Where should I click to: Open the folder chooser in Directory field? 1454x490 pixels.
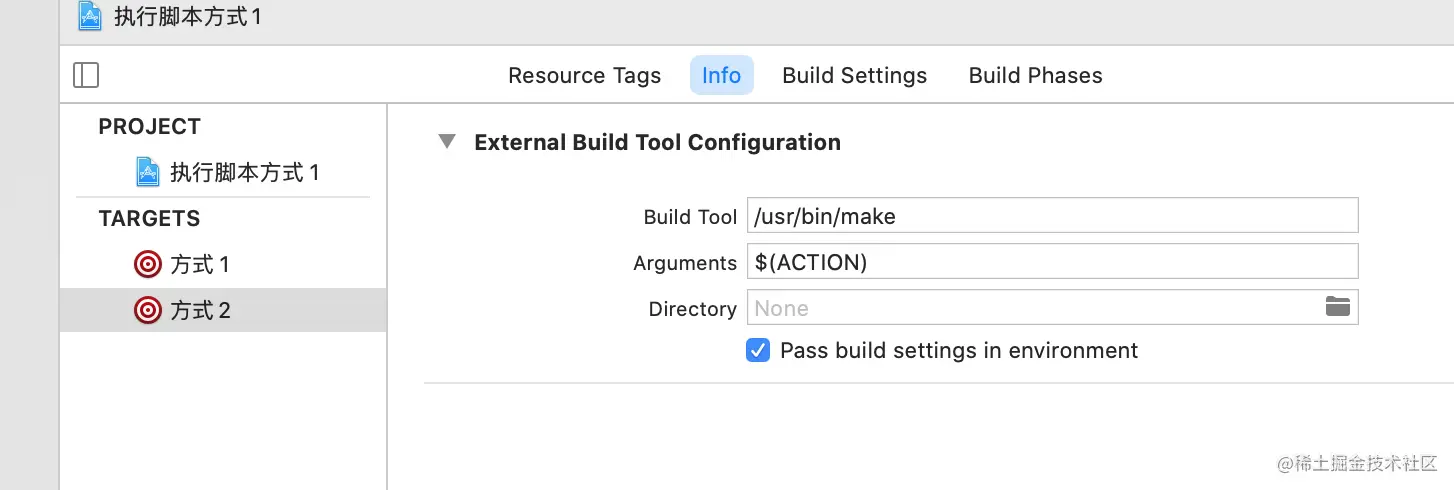[x=1337, y=307]
